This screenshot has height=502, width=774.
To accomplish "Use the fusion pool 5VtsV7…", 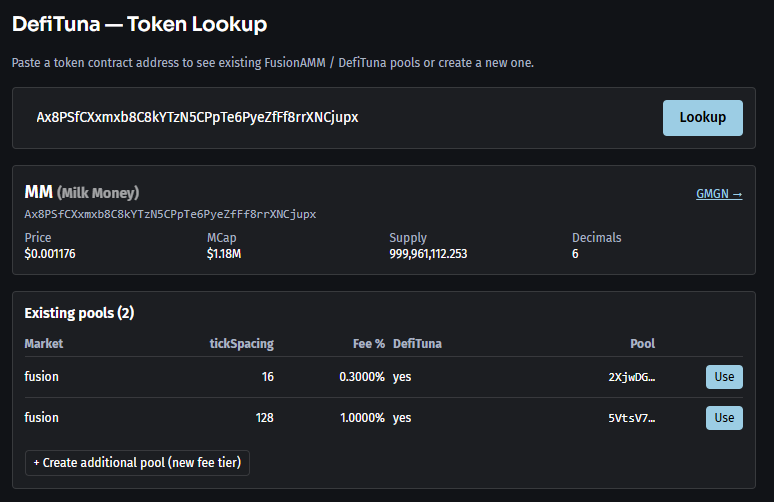I will coord(724,418).
